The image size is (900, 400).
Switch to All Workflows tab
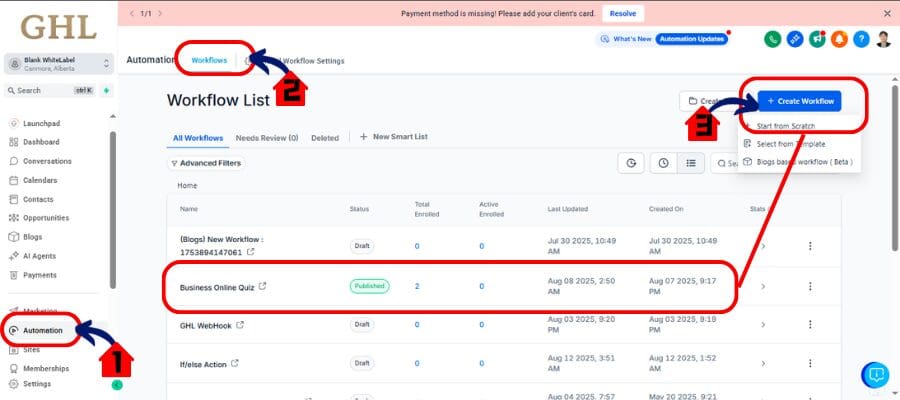pyautogui.click(x=198, y=138)
